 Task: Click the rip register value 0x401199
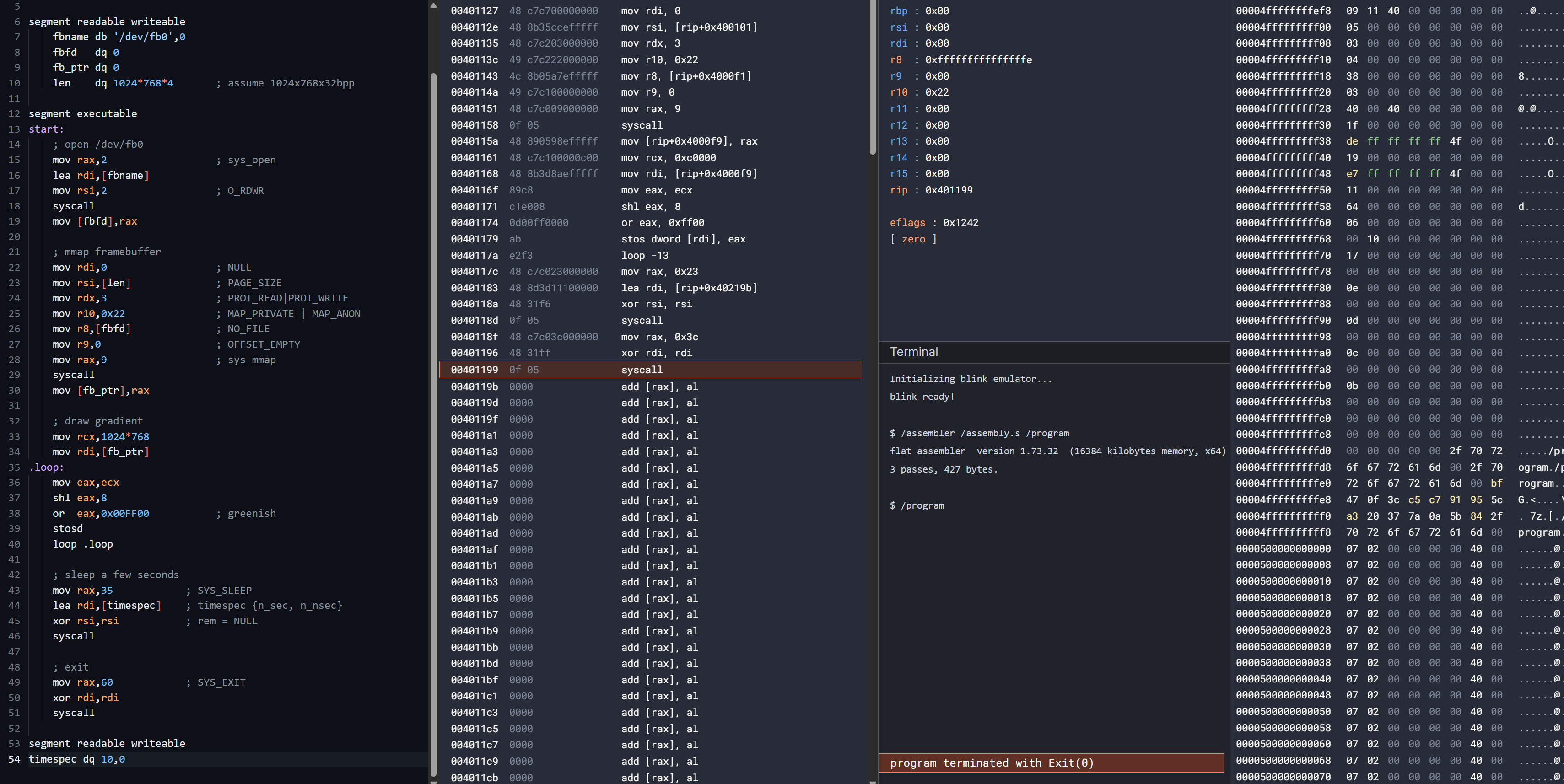coord(949,190)
